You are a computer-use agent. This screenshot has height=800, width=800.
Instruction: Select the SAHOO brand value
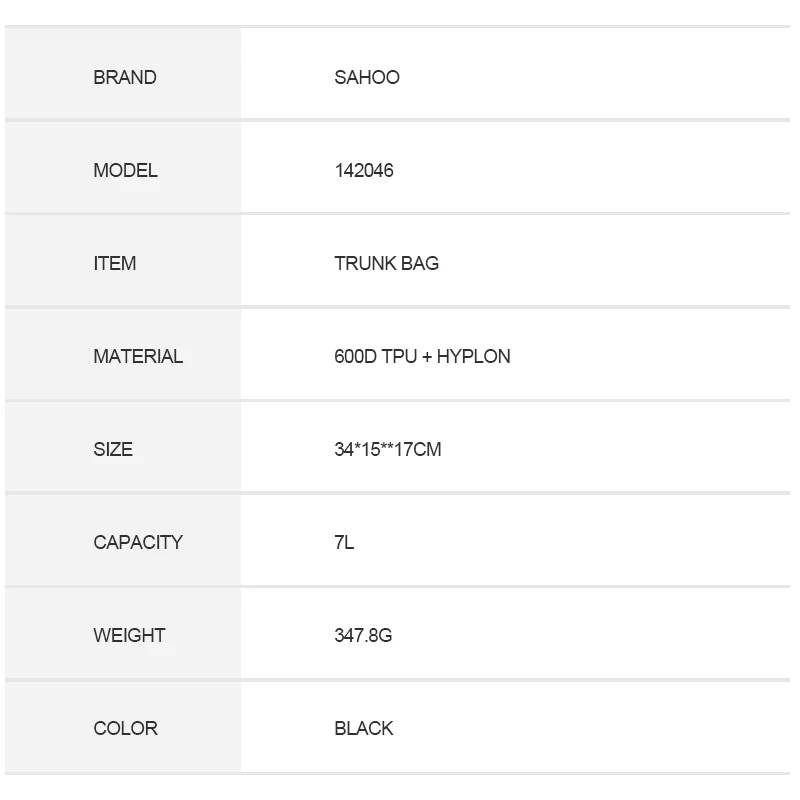[x=367, y=78]
